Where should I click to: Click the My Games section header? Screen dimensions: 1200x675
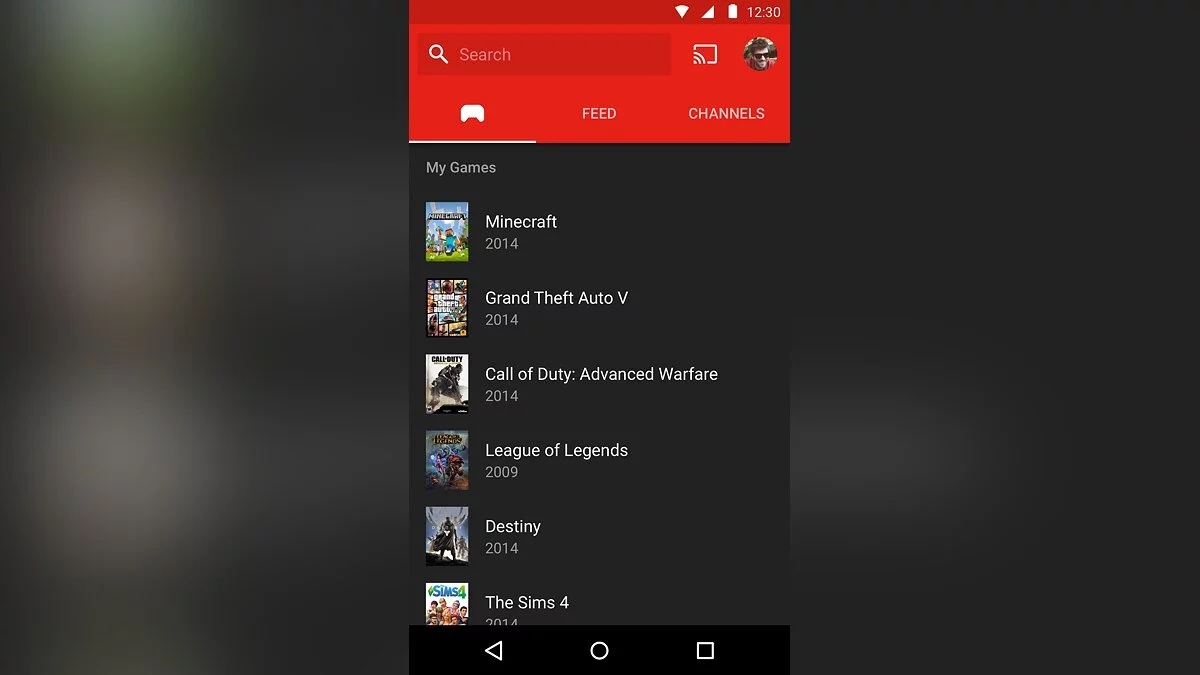click(x=461, y=168)
